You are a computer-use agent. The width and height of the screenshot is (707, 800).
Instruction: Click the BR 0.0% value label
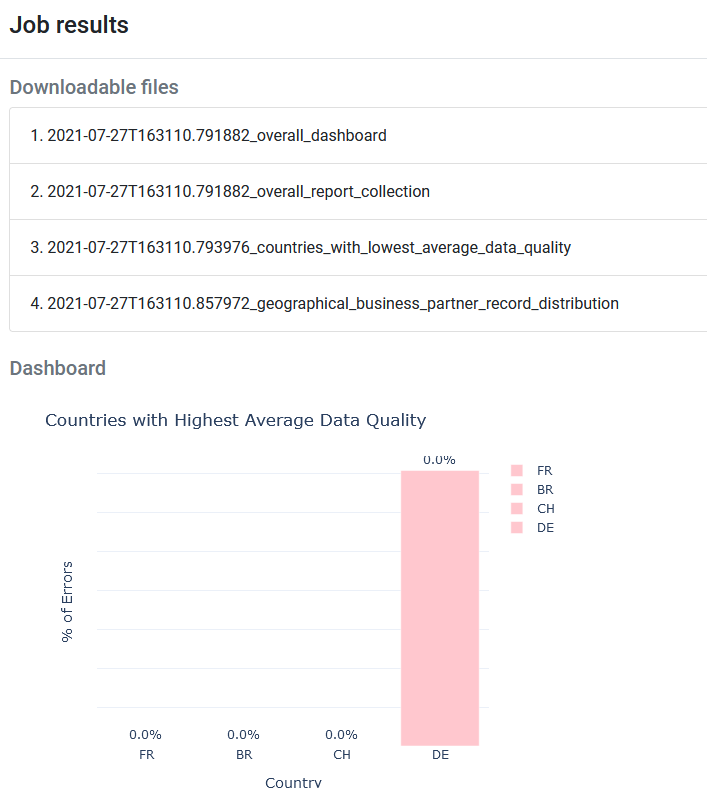coord(243,735)
